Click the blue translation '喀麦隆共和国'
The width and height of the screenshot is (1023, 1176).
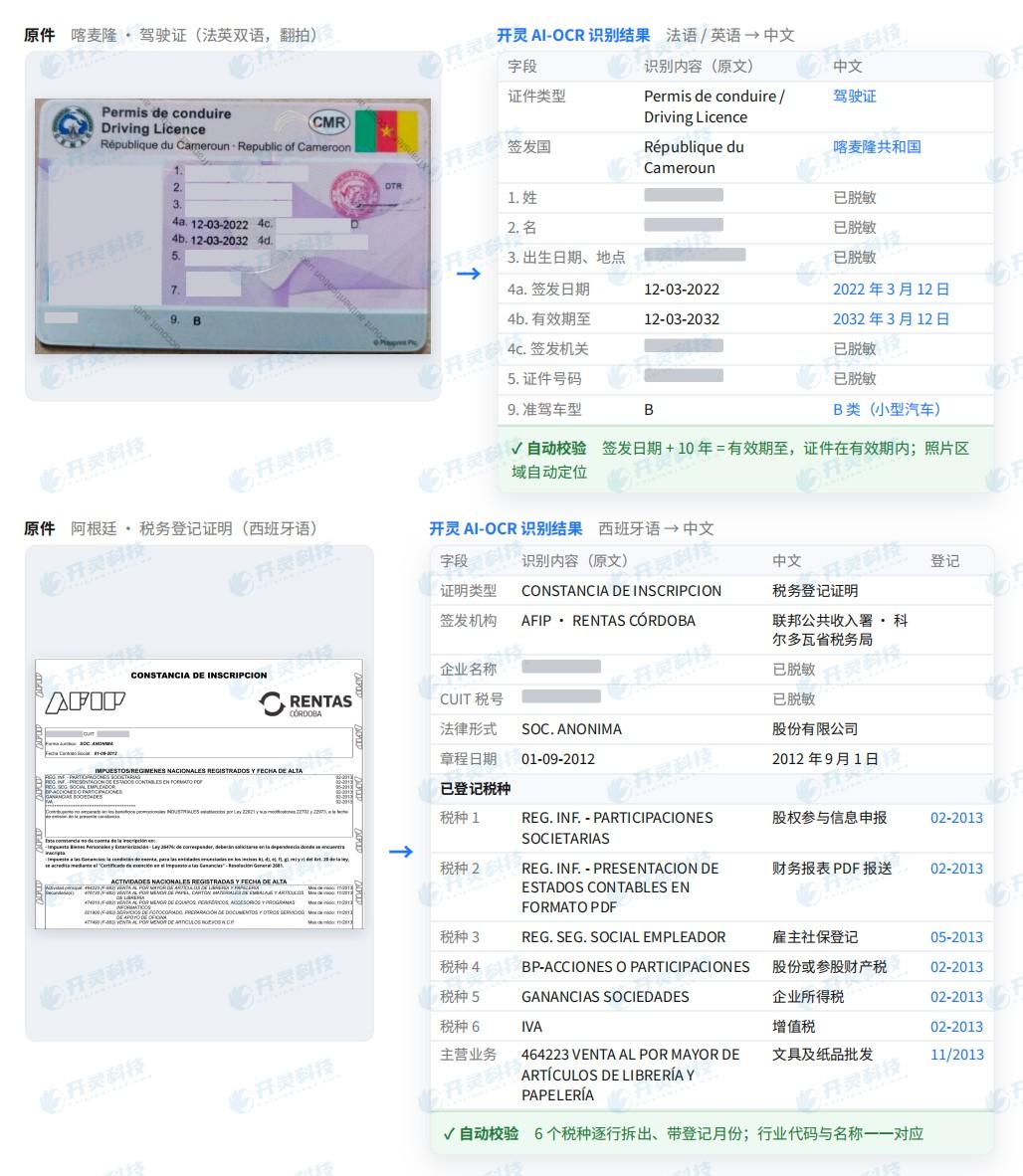tap(877, 147)
